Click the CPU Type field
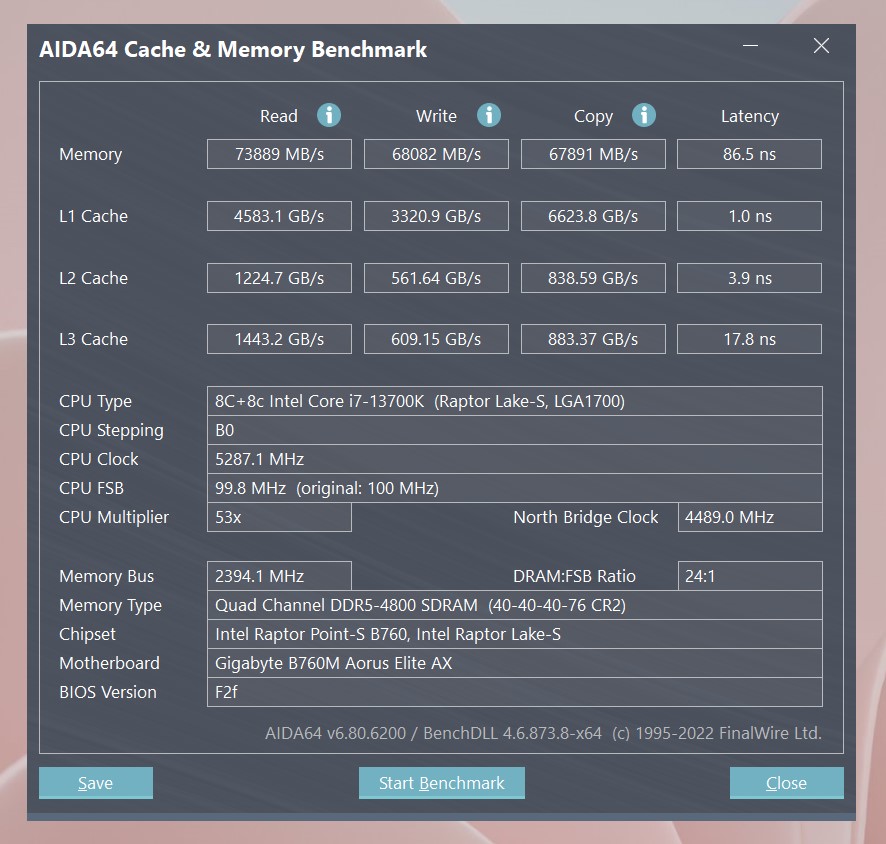886x844 pixels. (x=514, y=401)
